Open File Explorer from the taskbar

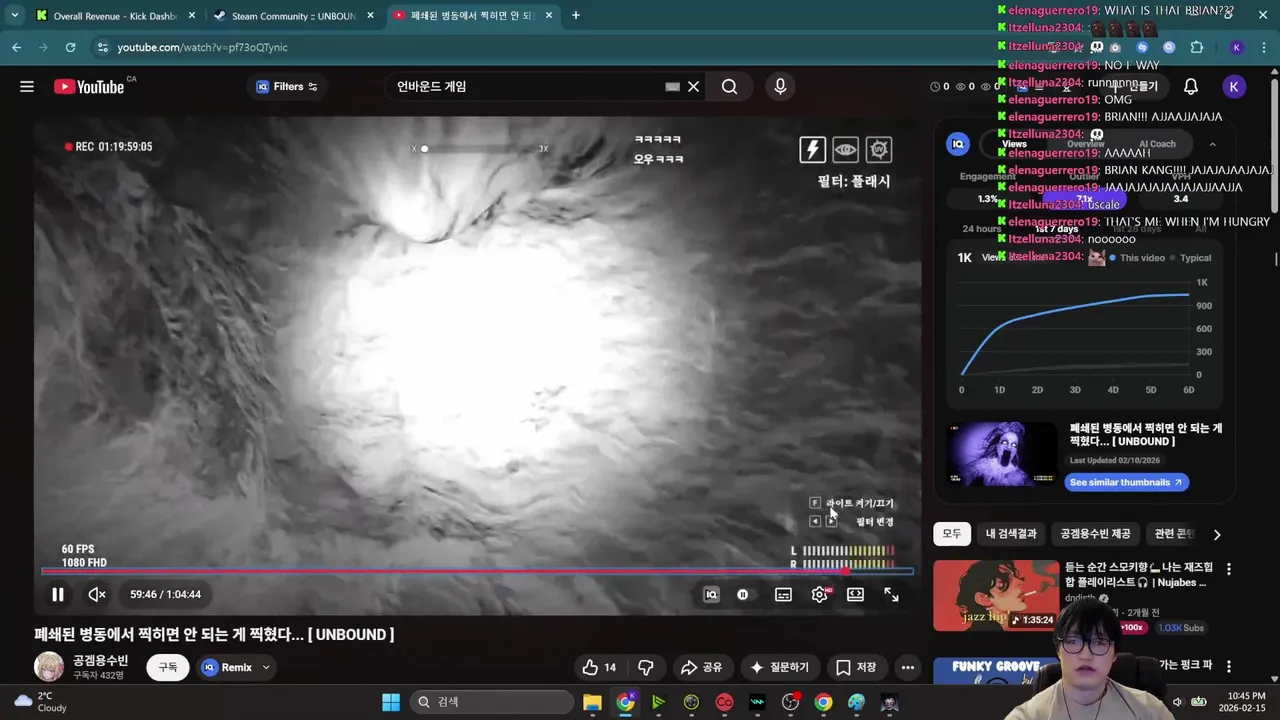click(x=592, y=702)
